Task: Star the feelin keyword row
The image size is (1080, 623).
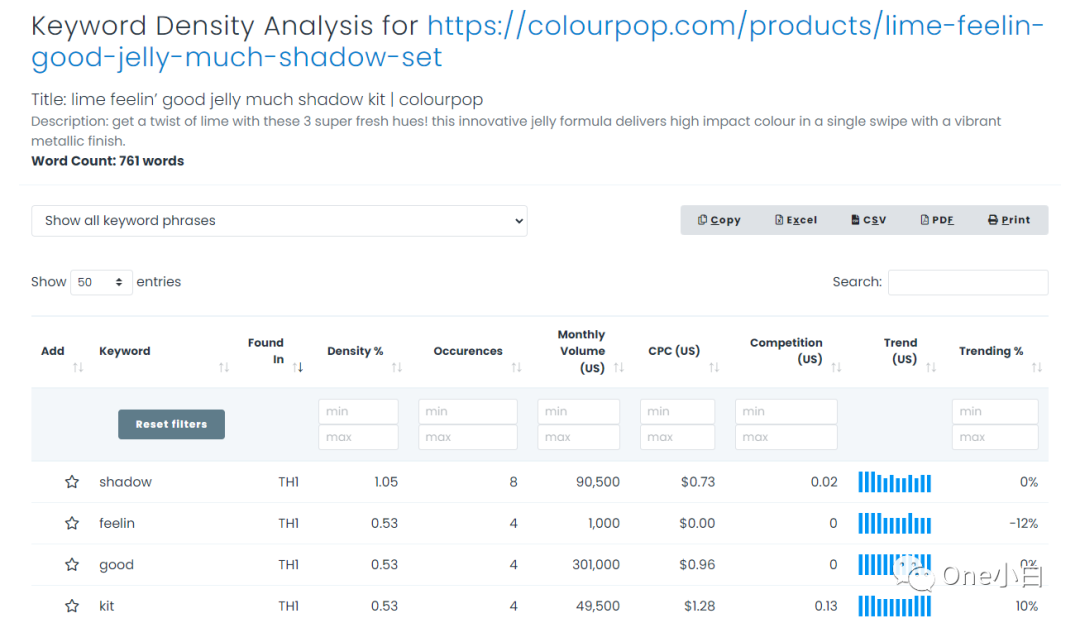Action: click(72, 523)
